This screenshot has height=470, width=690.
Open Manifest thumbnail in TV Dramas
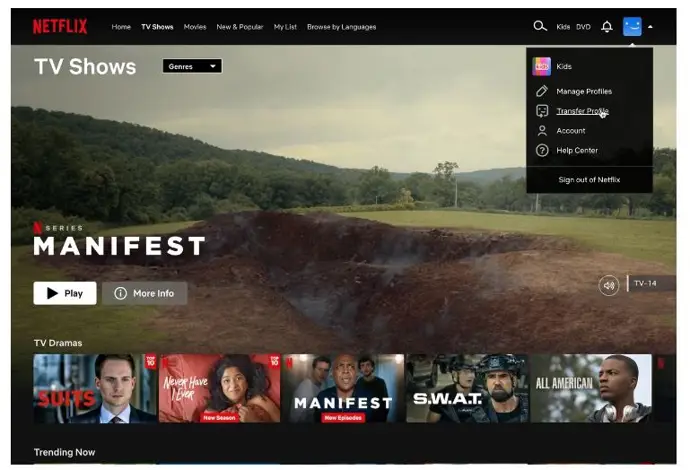point(343,389)
